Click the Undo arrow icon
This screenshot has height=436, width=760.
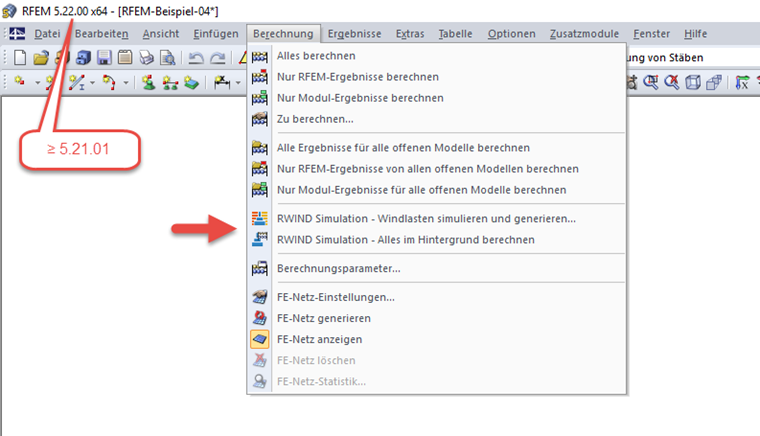(x=197, y=58)
